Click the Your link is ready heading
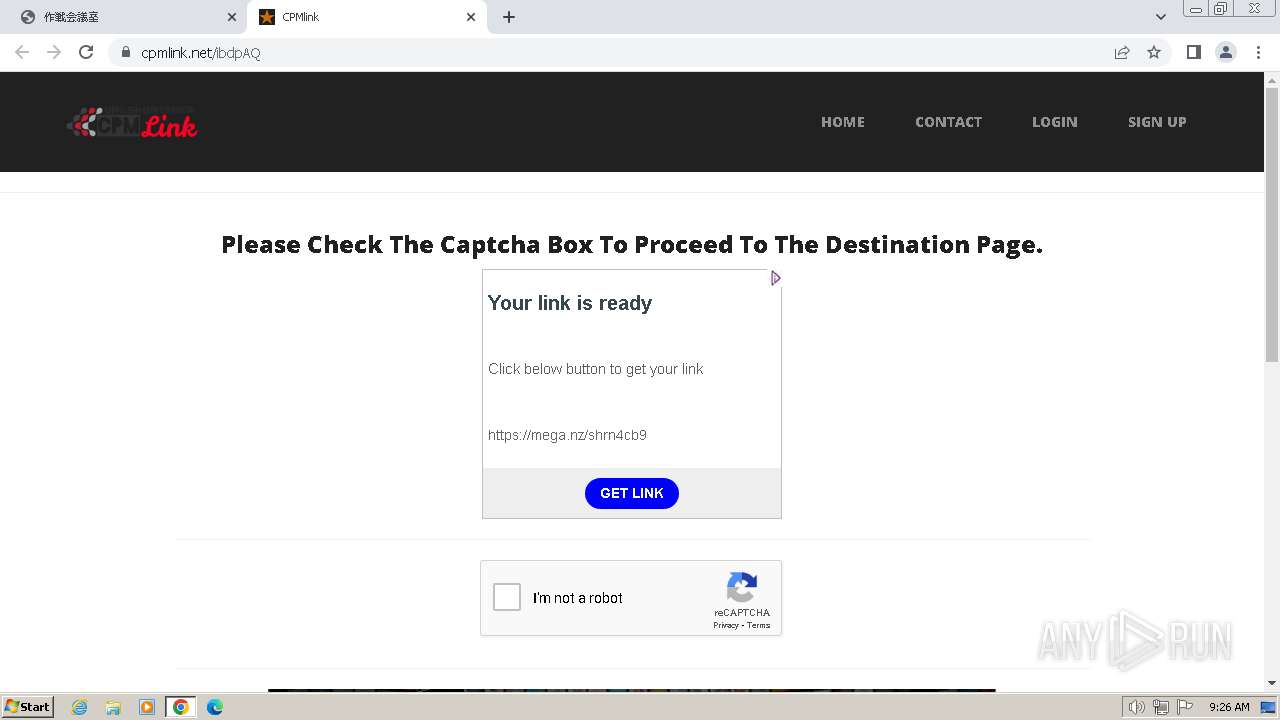The height and width of the screenshot is (720, 1280). [x=570, y=303]
